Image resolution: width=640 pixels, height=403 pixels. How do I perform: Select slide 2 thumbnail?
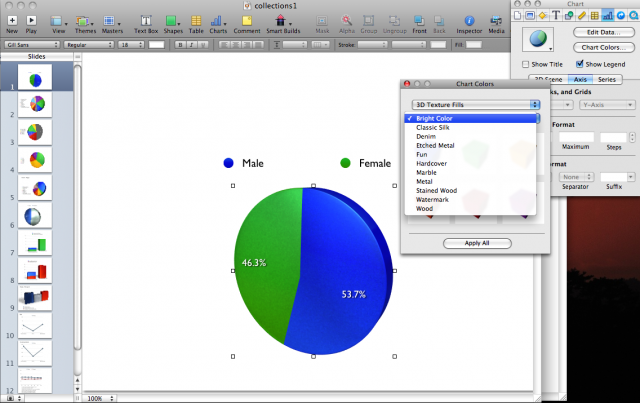(35, 105)
